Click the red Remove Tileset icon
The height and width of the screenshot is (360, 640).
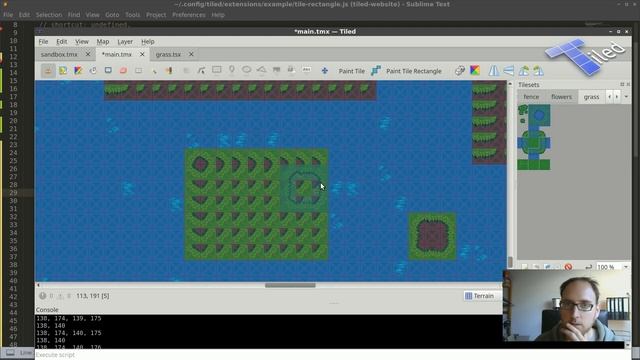point(568,267)
